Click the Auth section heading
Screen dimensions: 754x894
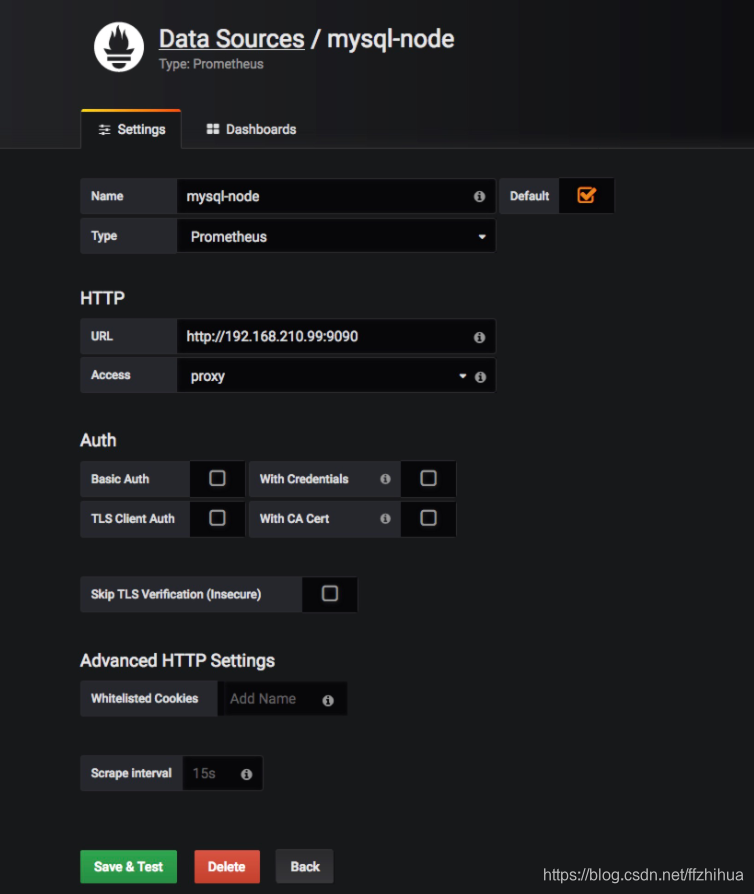(x=98, y=440)
